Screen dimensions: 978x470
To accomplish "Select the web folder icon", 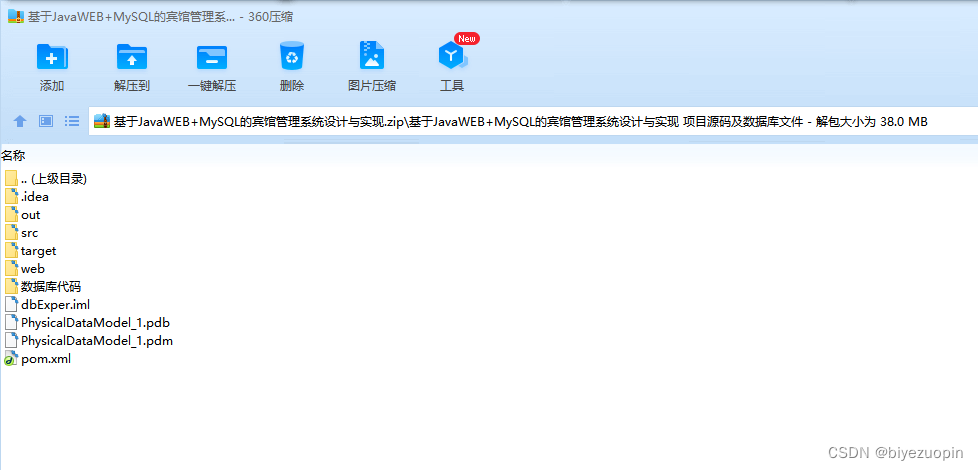I will pyautogui.click(x=11, y=269).
